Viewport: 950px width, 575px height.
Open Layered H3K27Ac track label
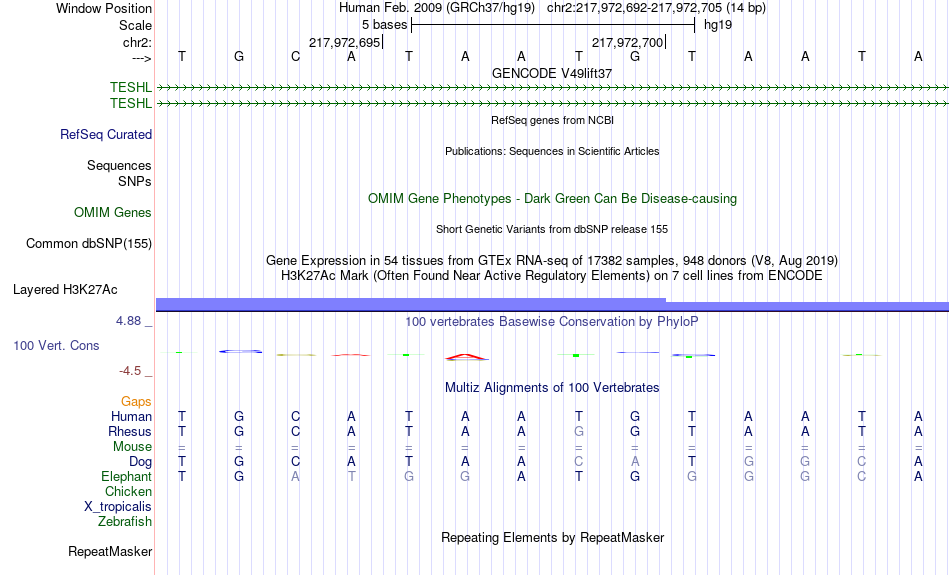(x=65, y=290)
